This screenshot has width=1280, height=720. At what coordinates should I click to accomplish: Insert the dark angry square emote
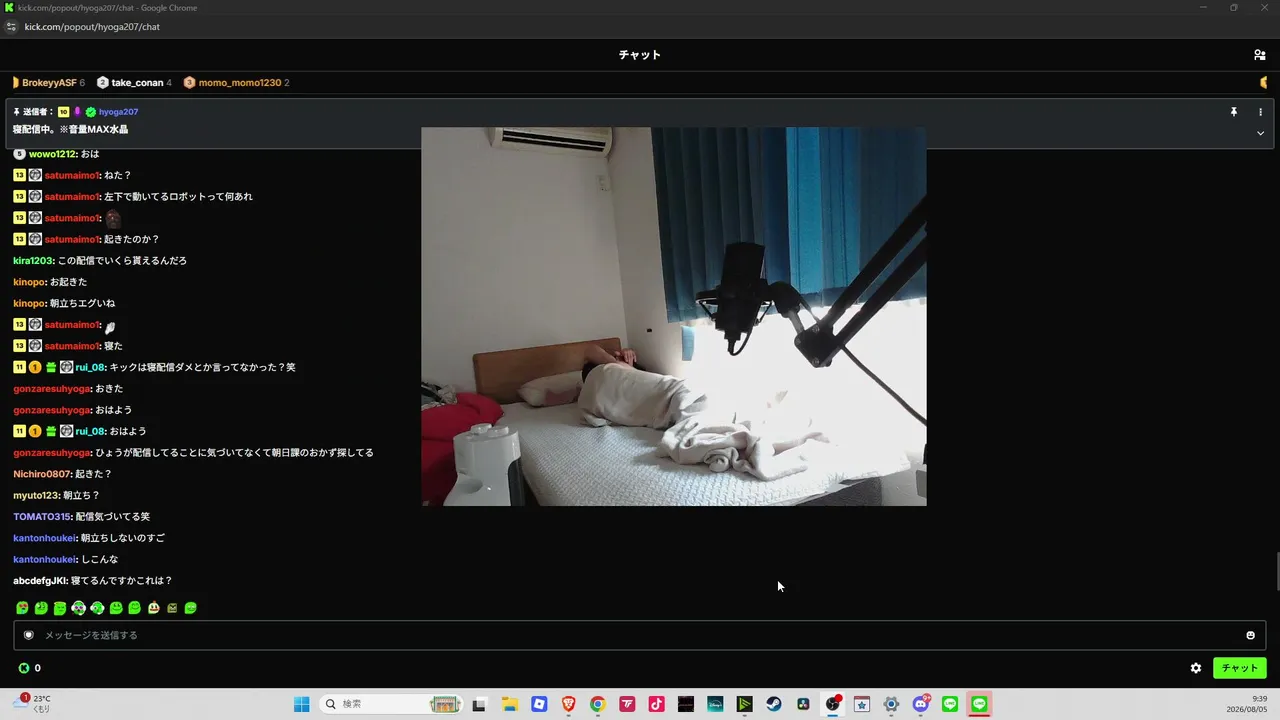click(x=172, y=608)
